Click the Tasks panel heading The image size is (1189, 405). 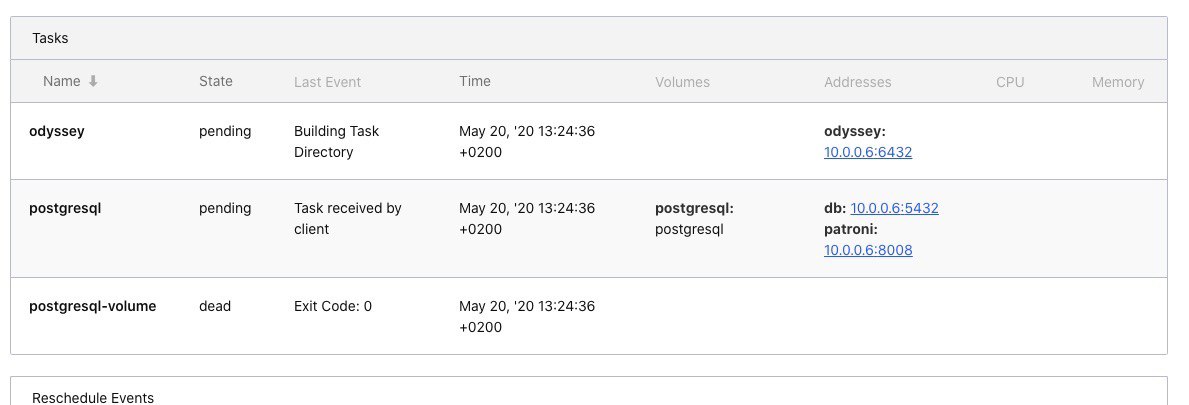click(x=50, y=38)
